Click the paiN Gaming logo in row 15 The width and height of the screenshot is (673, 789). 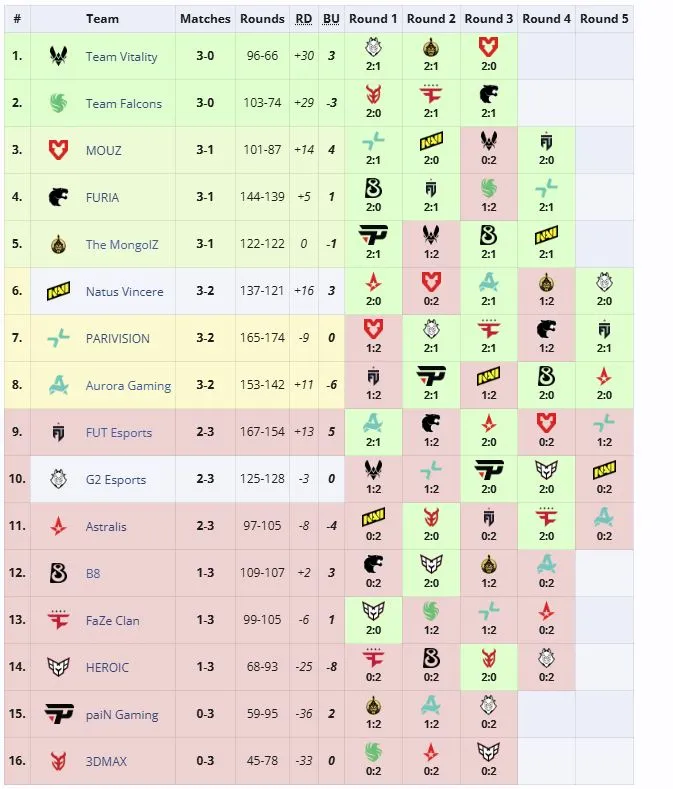coord(59,714)
